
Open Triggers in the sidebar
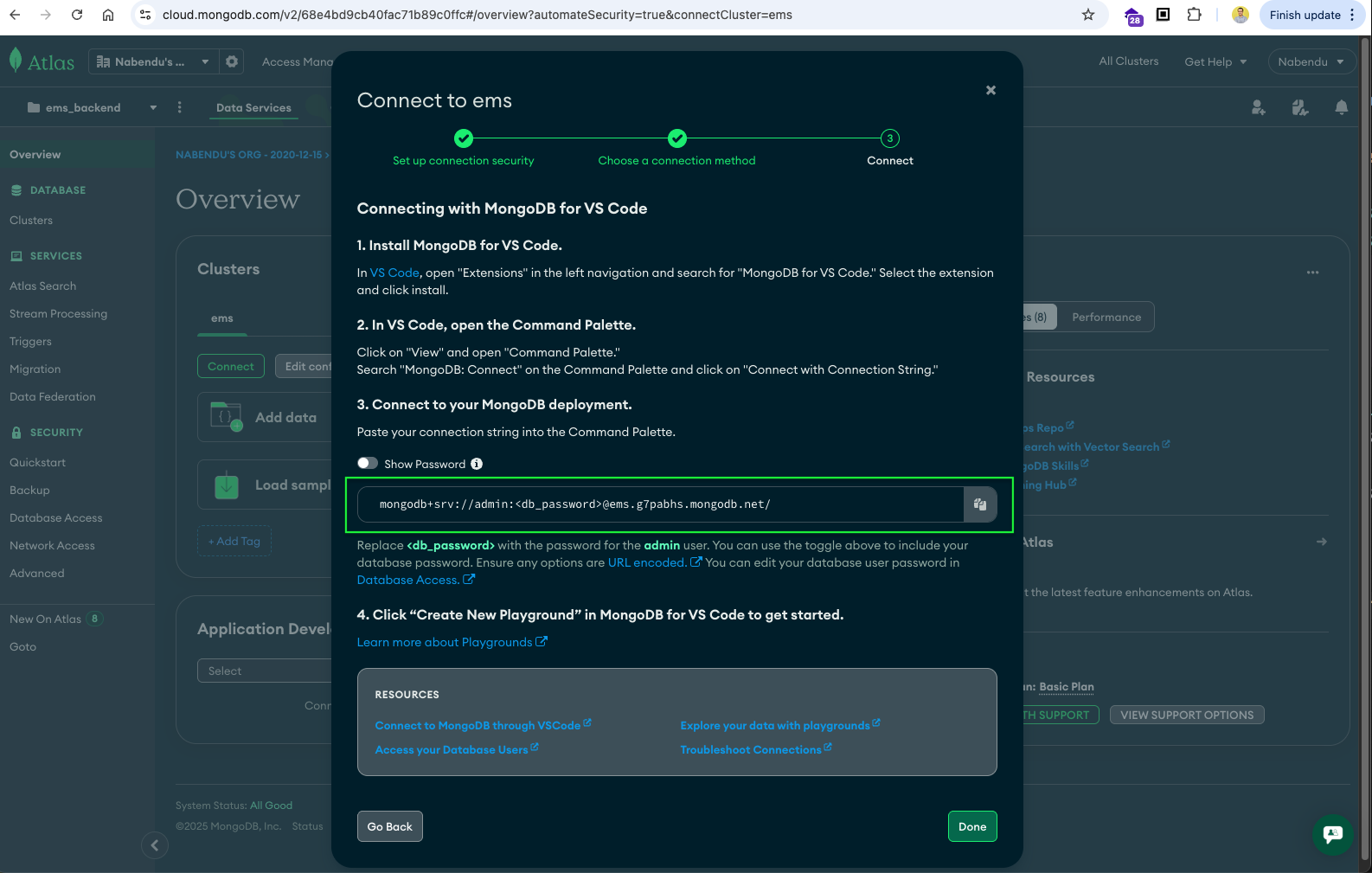click(30, 341)
